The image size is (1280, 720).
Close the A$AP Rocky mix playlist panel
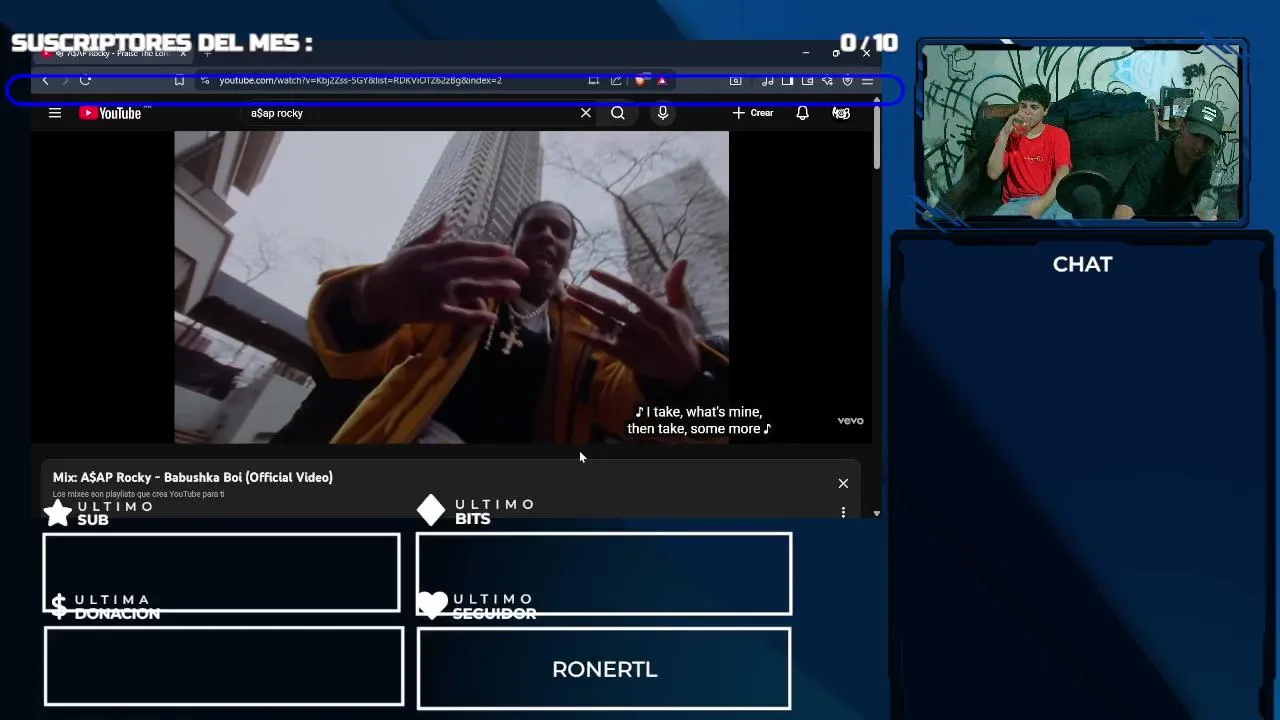coord(843,483)
